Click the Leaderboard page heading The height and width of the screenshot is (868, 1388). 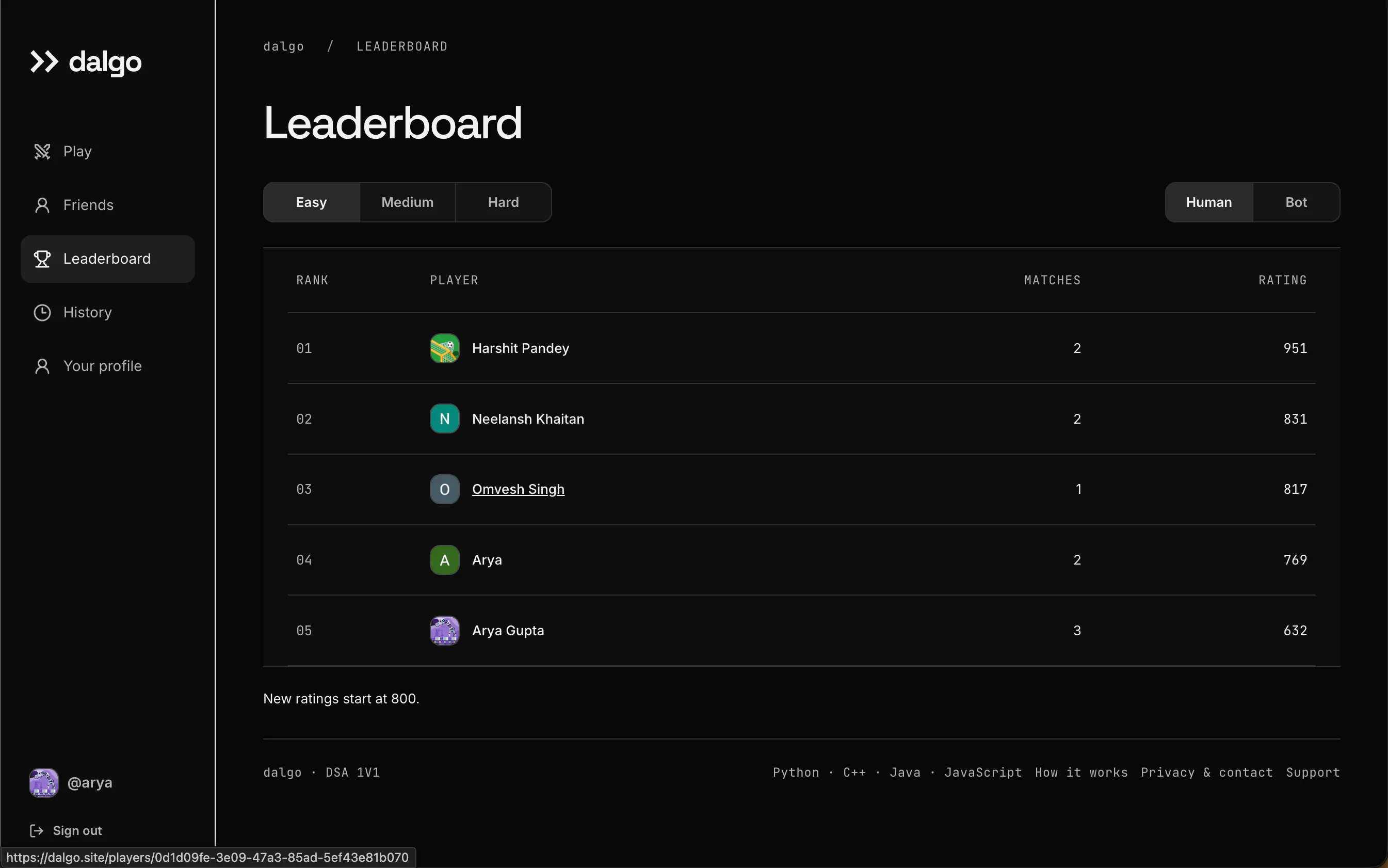pos(393,123)
